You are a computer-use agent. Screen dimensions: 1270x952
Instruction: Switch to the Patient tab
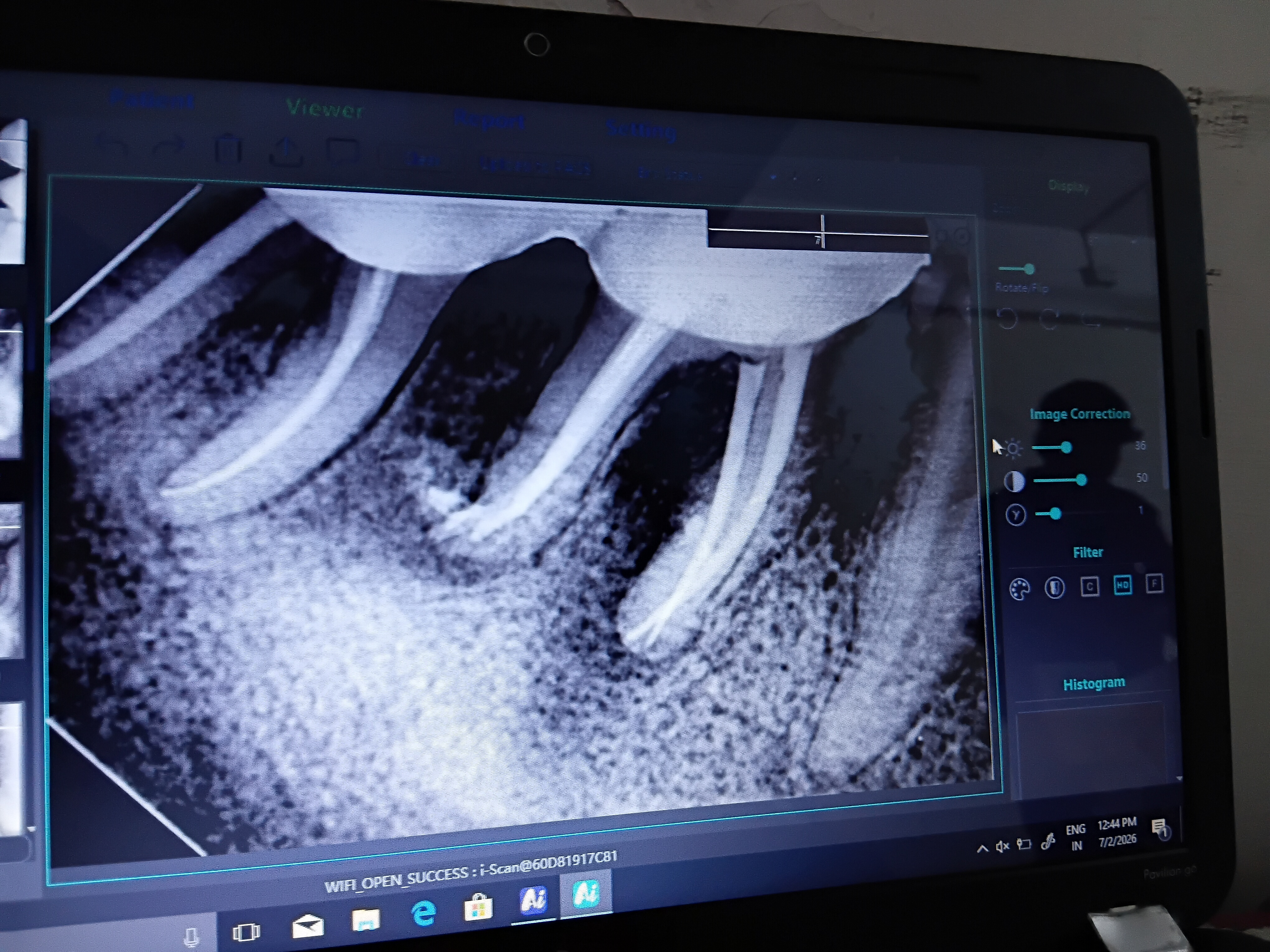click(x=152, y=99)
